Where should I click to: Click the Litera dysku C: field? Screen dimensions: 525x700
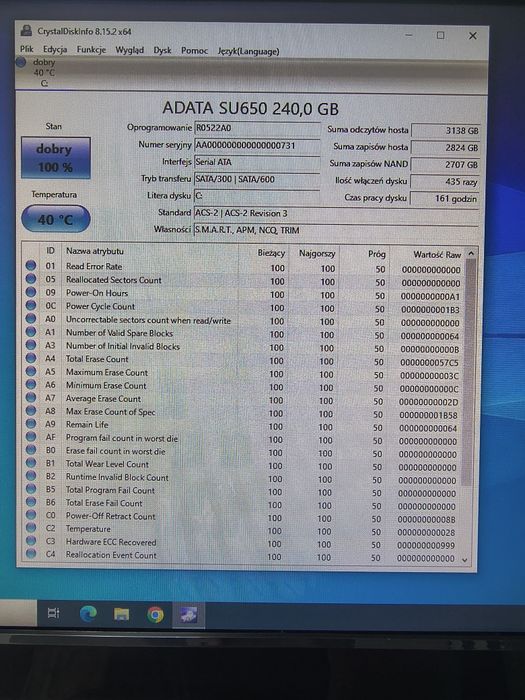point(257,196)
